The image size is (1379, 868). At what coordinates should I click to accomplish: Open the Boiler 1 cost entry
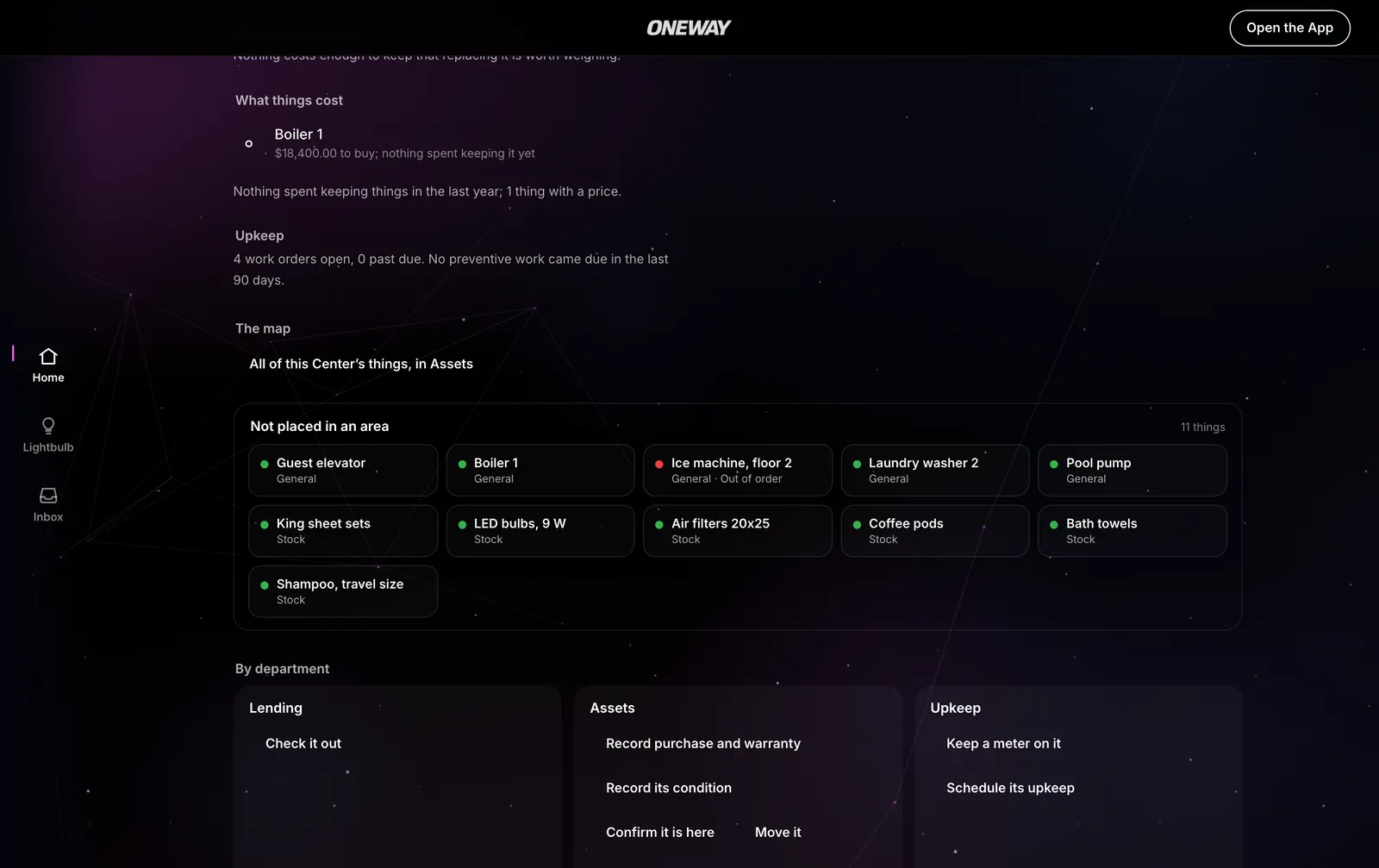(x=405, y=143)
